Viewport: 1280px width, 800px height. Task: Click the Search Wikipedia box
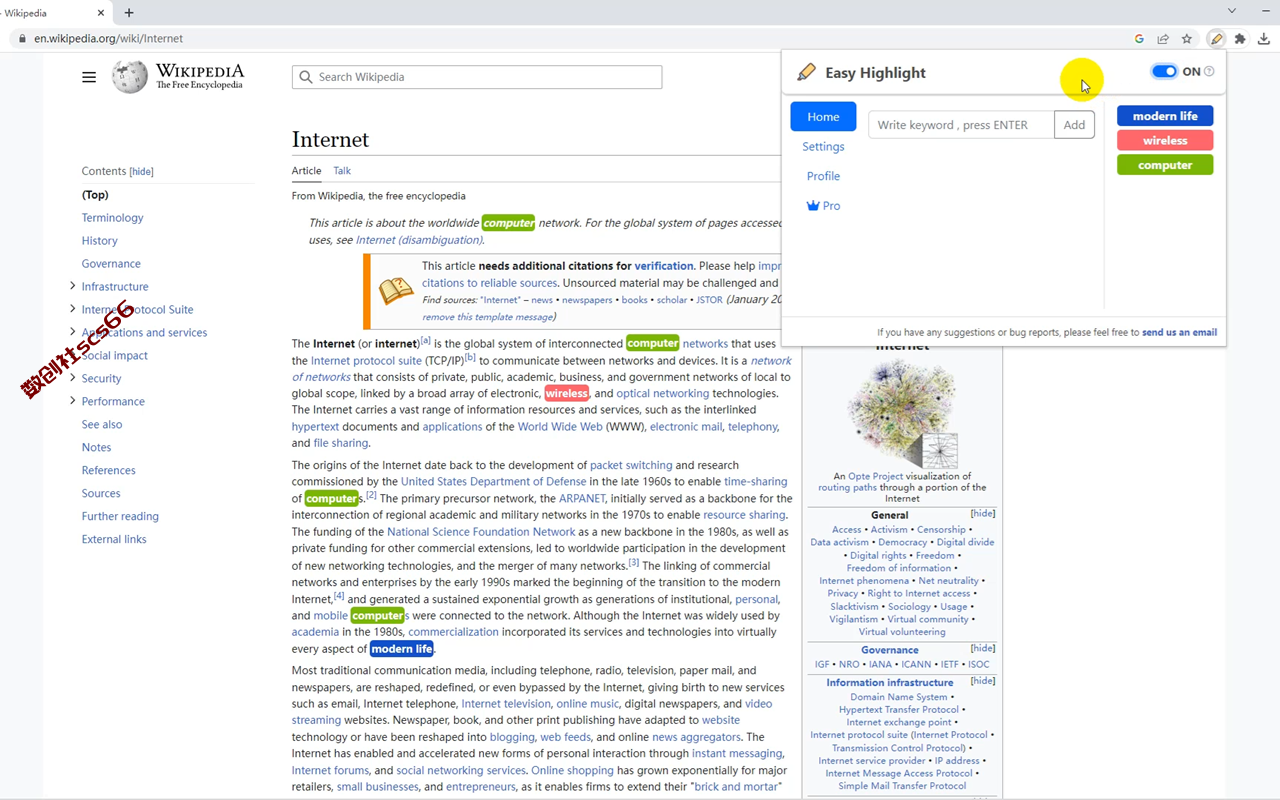tap(477, 77)
